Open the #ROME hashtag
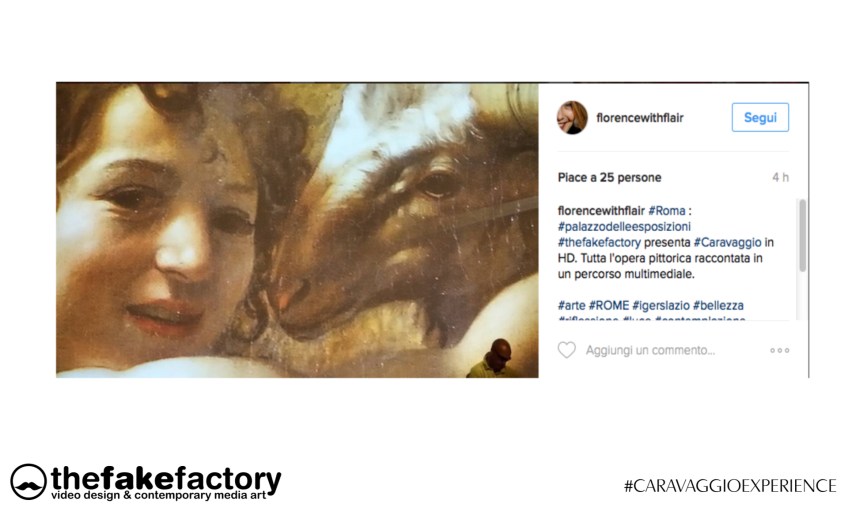The image size is (848, 507). click(x=609, y=305)
